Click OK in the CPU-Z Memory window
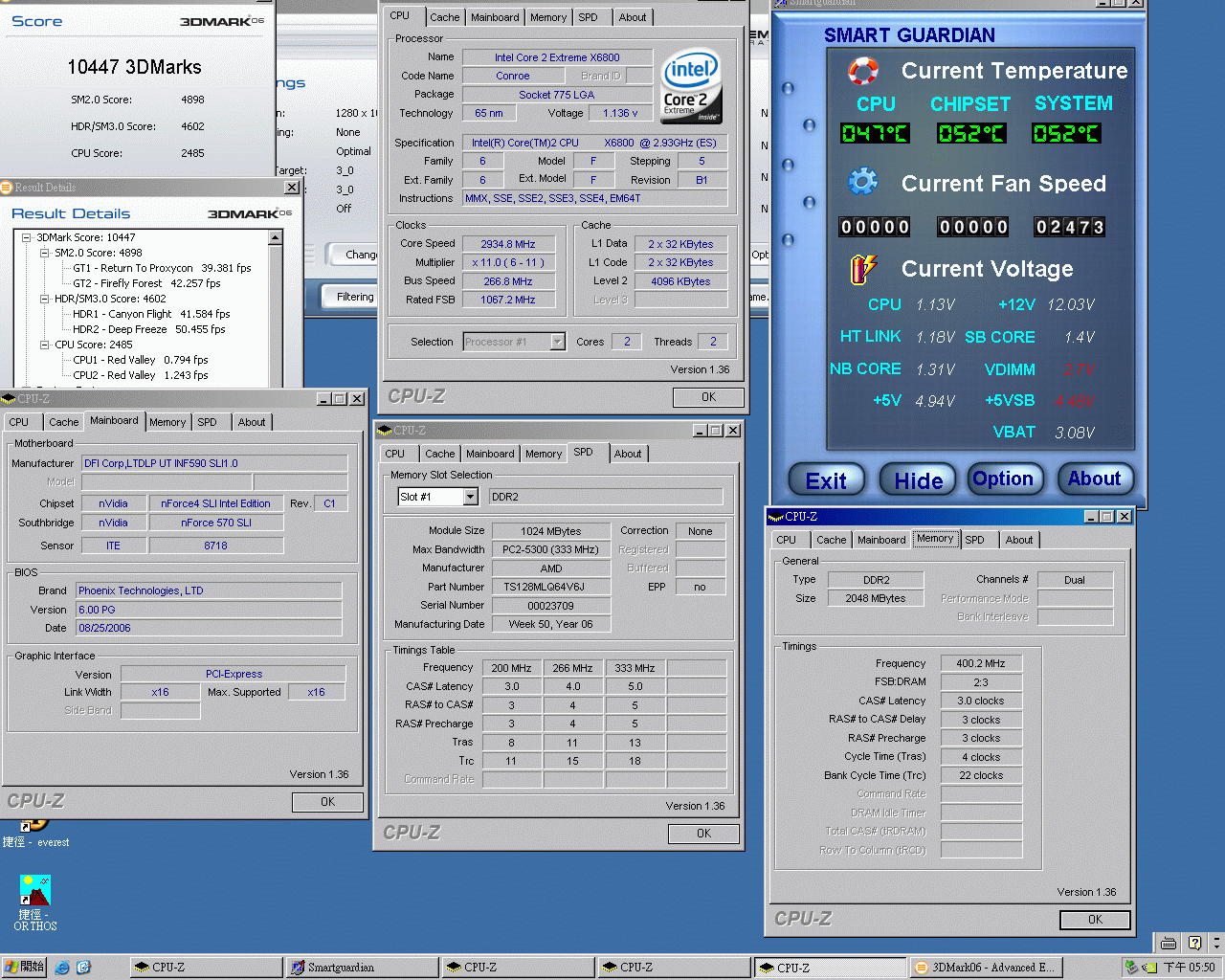Screen dimensions: 1225x980 tap(1095, 920)
